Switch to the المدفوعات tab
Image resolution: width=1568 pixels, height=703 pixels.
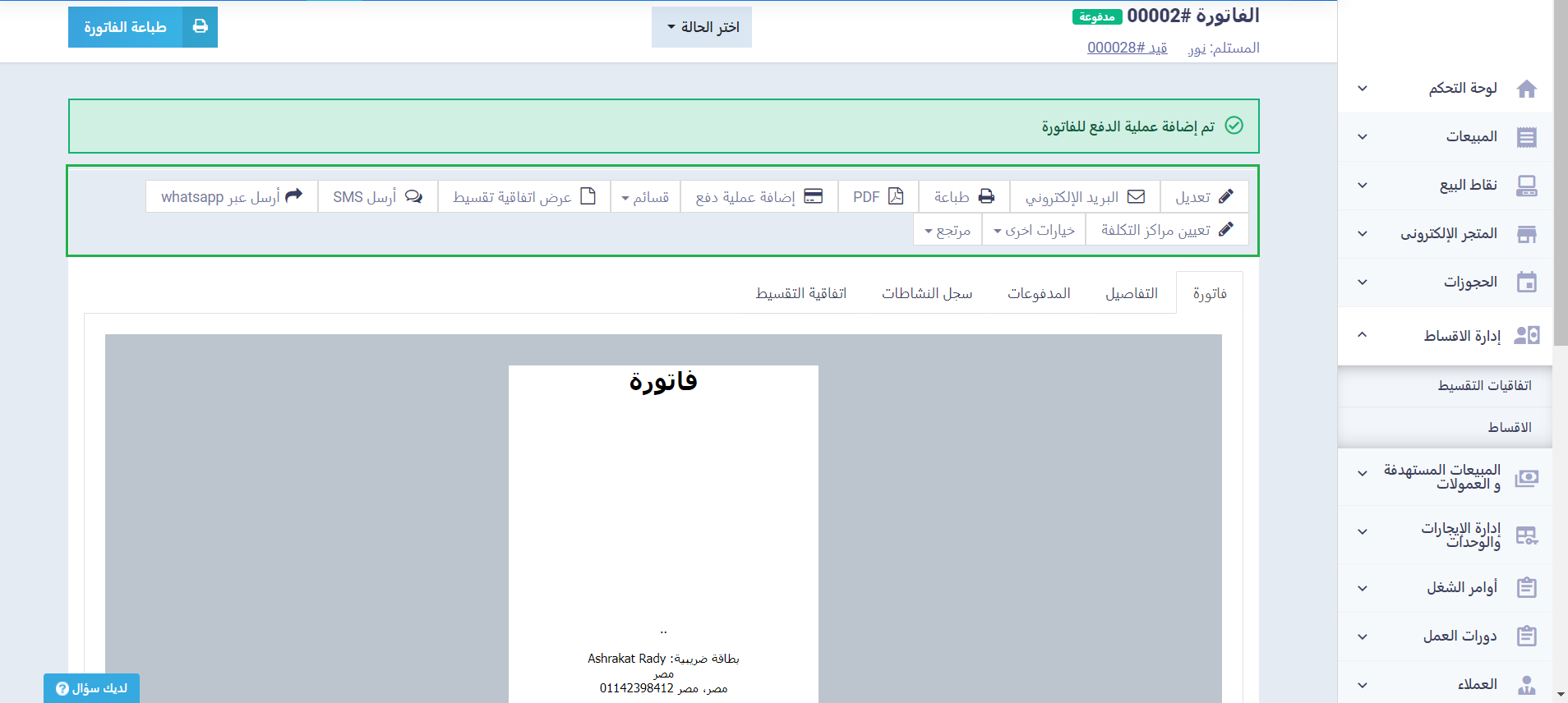pos(1039,294)
